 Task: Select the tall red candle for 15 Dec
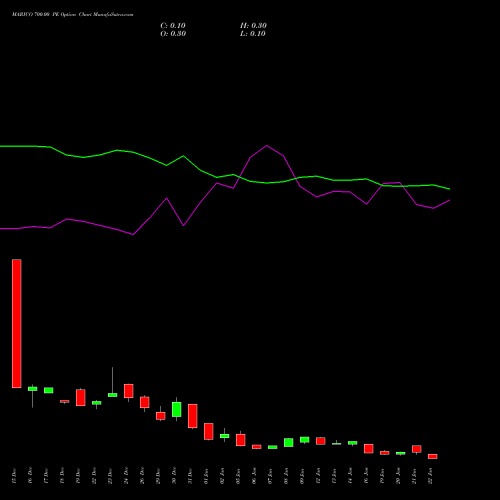click(17, 323)
